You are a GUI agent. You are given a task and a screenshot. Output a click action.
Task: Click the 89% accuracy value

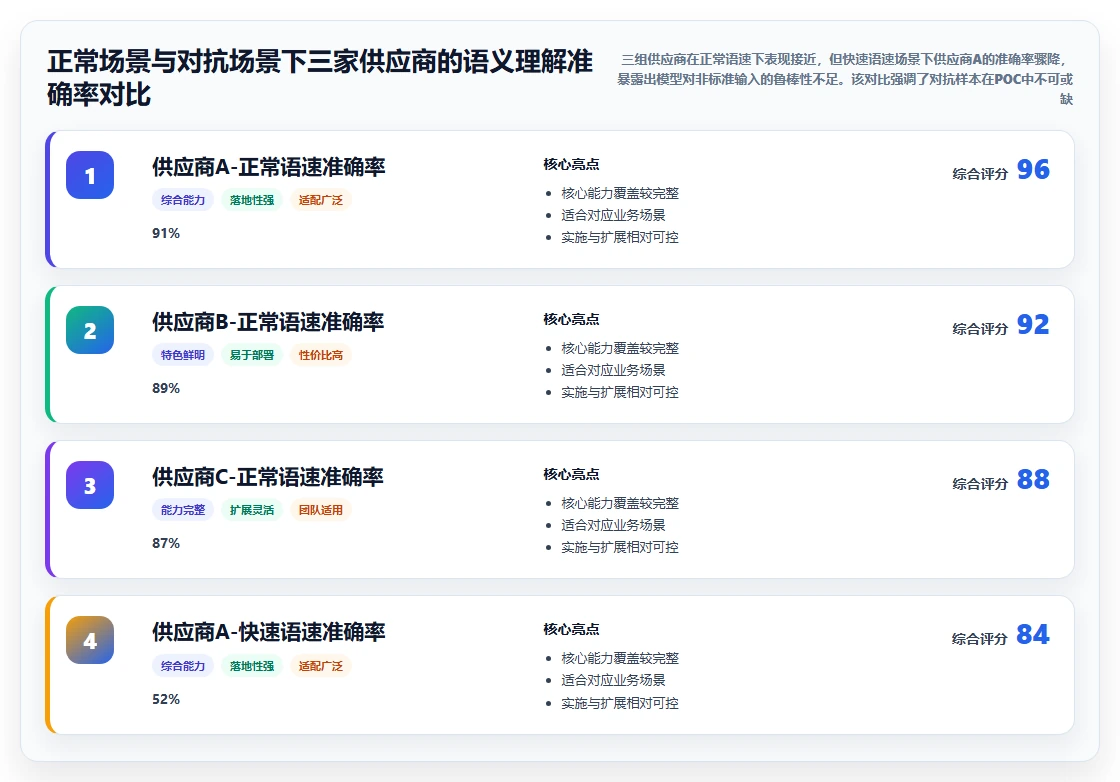[166, 389]
